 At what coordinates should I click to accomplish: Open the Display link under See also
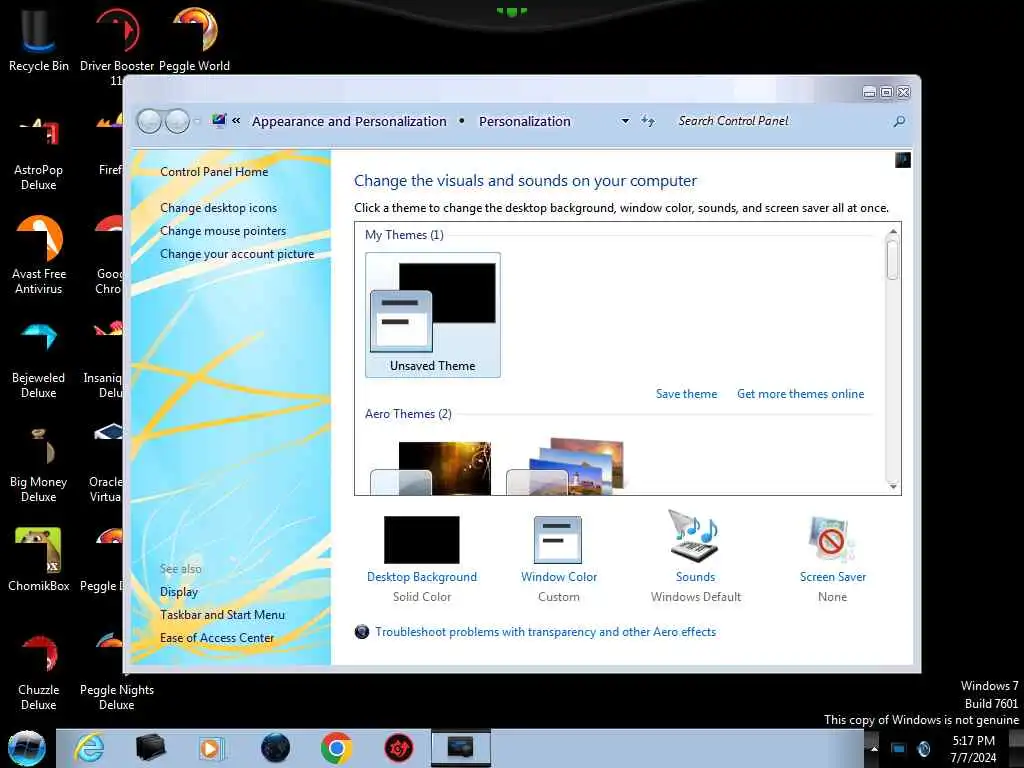tap(179, 592)
